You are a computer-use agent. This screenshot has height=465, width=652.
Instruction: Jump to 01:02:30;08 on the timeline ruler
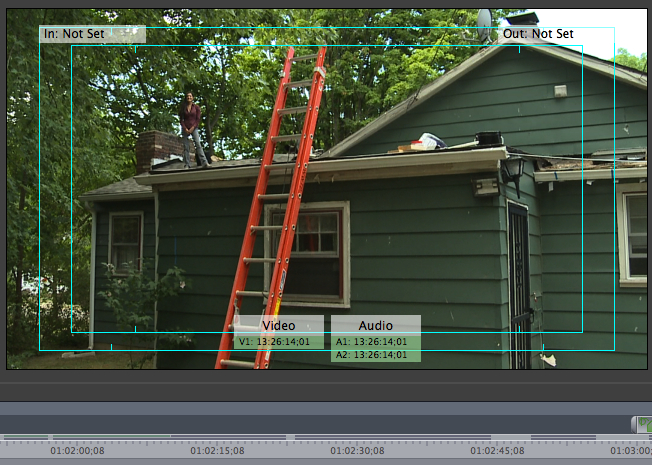357,451
